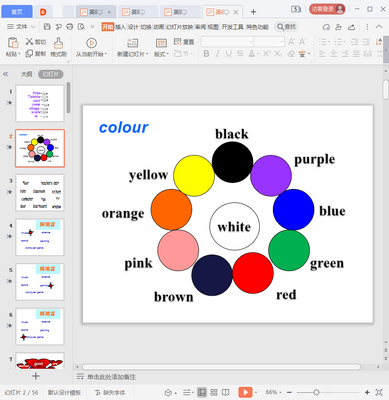The width and height of the screenshot is (389, 400).
Task: Expand the New Slide dropdown label
Action: [132, 54]
